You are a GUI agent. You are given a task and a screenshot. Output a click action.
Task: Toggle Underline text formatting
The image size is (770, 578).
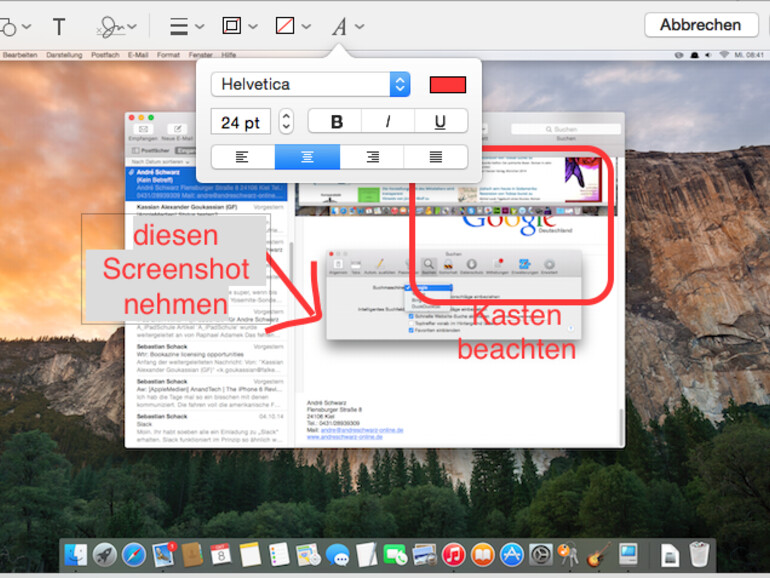[x=440, y=121]
